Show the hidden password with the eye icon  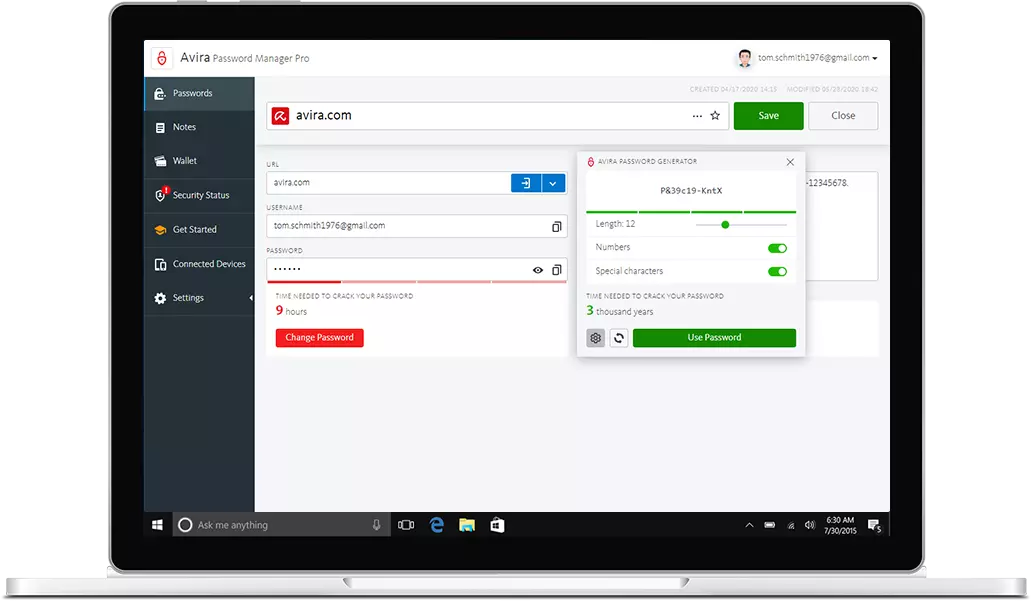[538, 270]
